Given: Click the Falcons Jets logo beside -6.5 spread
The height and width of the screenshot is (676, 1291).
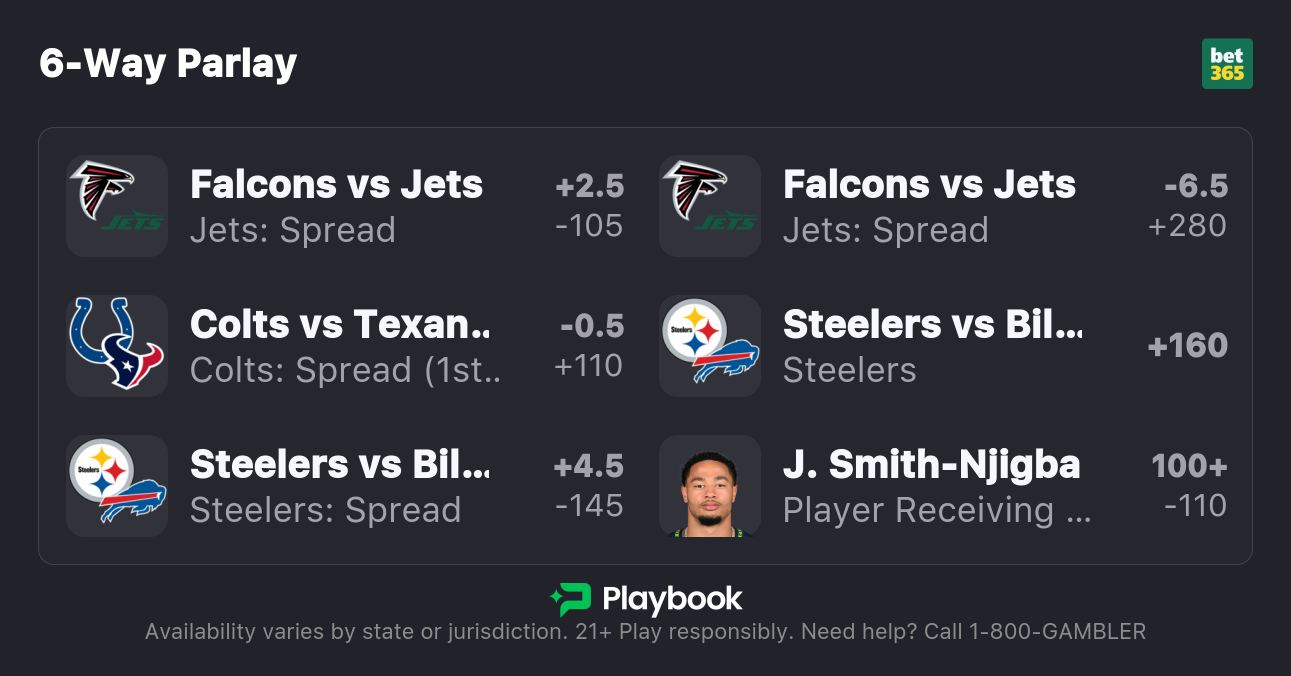Looking at the screenshot, I should click(710, 206).
